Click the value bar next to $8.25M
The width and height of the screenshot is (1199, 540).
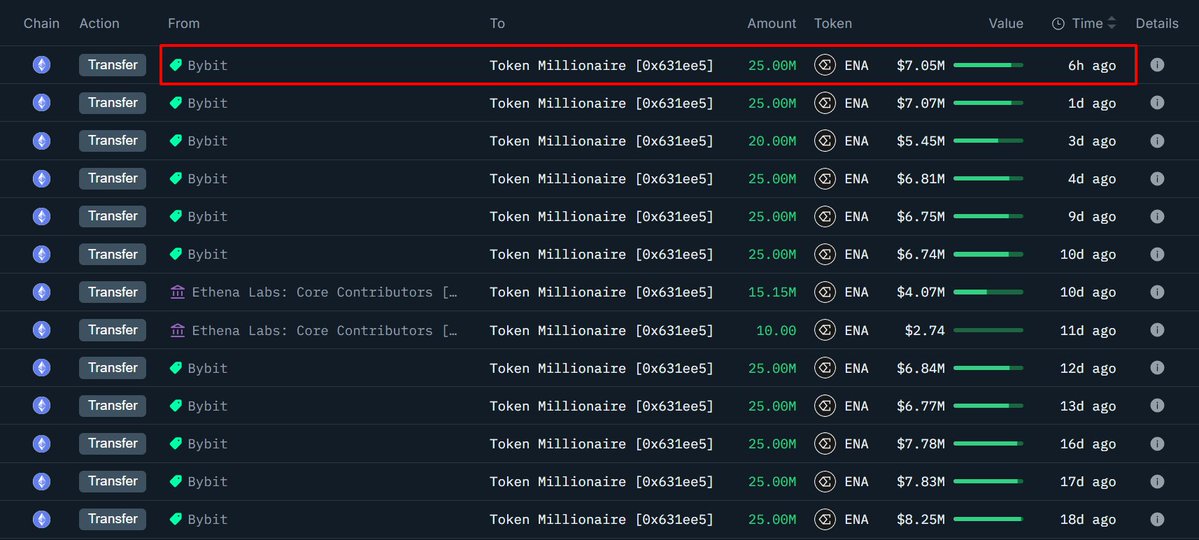tap(988, 519)
